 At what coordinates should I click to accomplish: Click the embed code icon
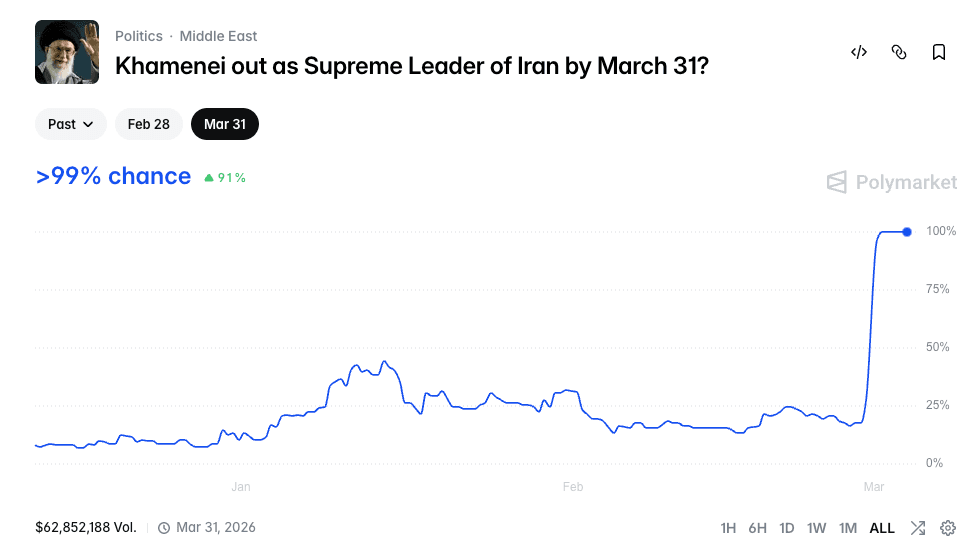[x=858, y=52]
